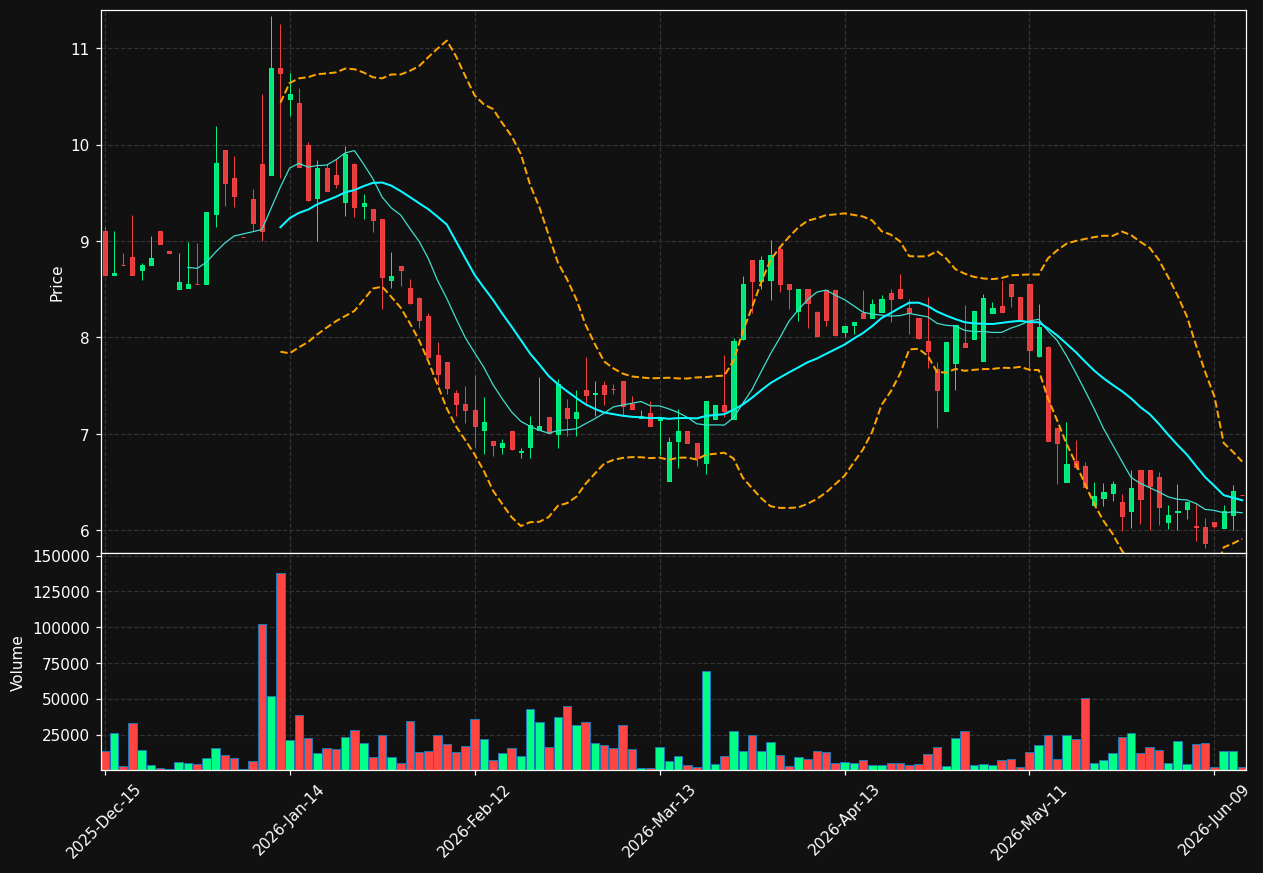This screenshot has width=1263, height=873.
Task: Click the volume tick label 50000
Action: (66, 700)
